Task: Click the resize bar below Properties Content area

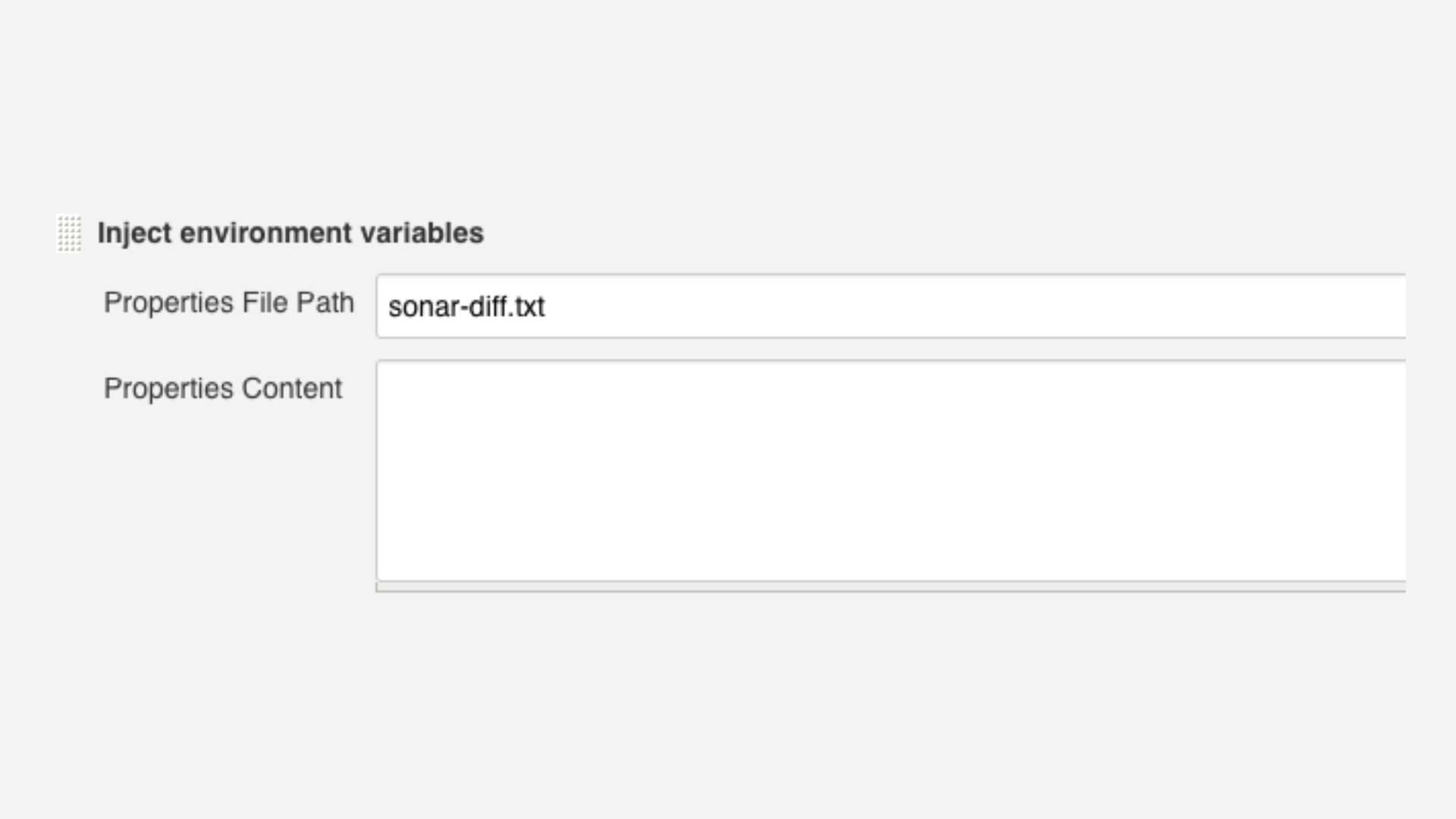Action: (890, 587)
